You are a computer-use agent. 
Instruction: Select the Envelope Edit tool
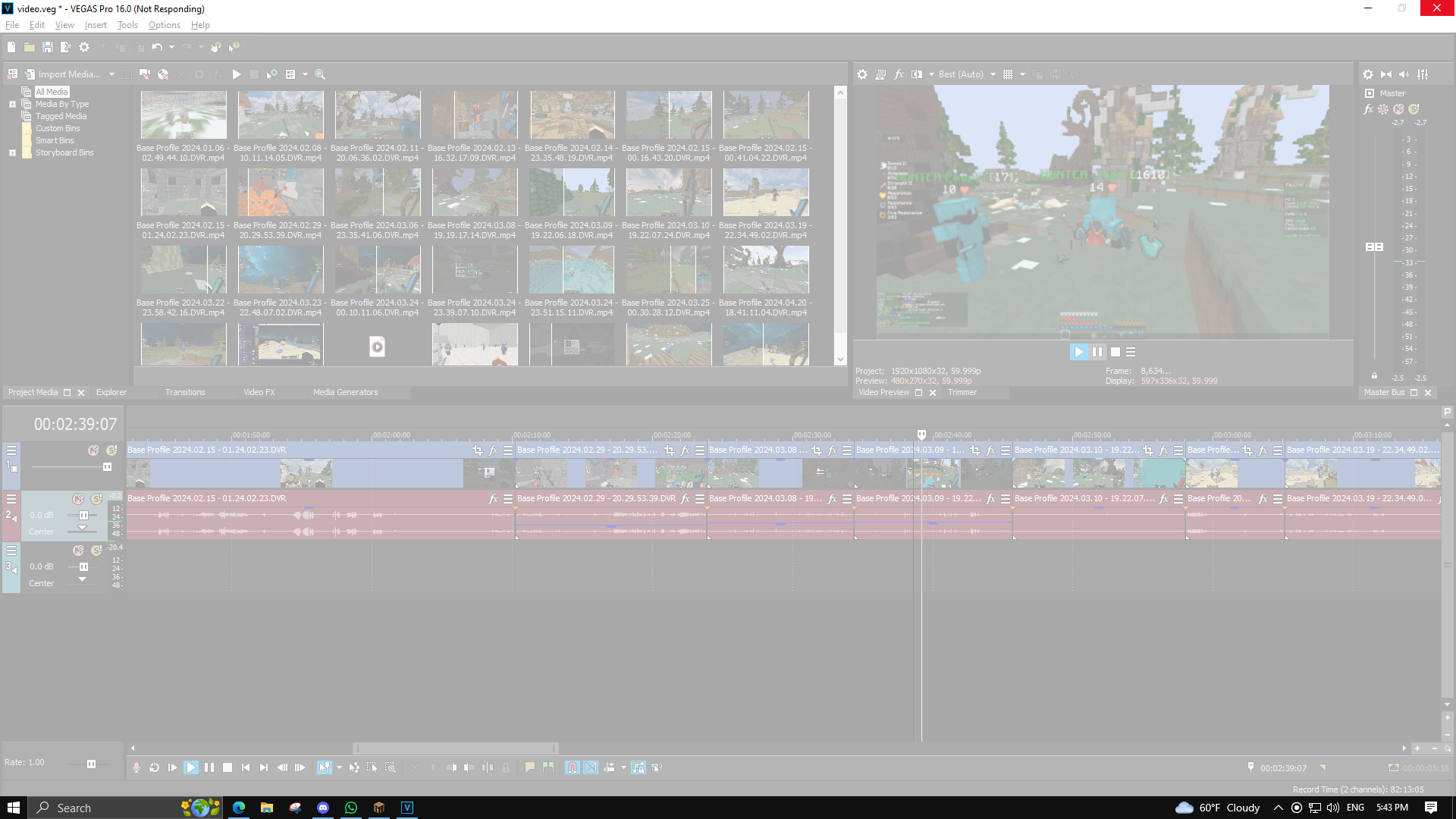point(354,767)
